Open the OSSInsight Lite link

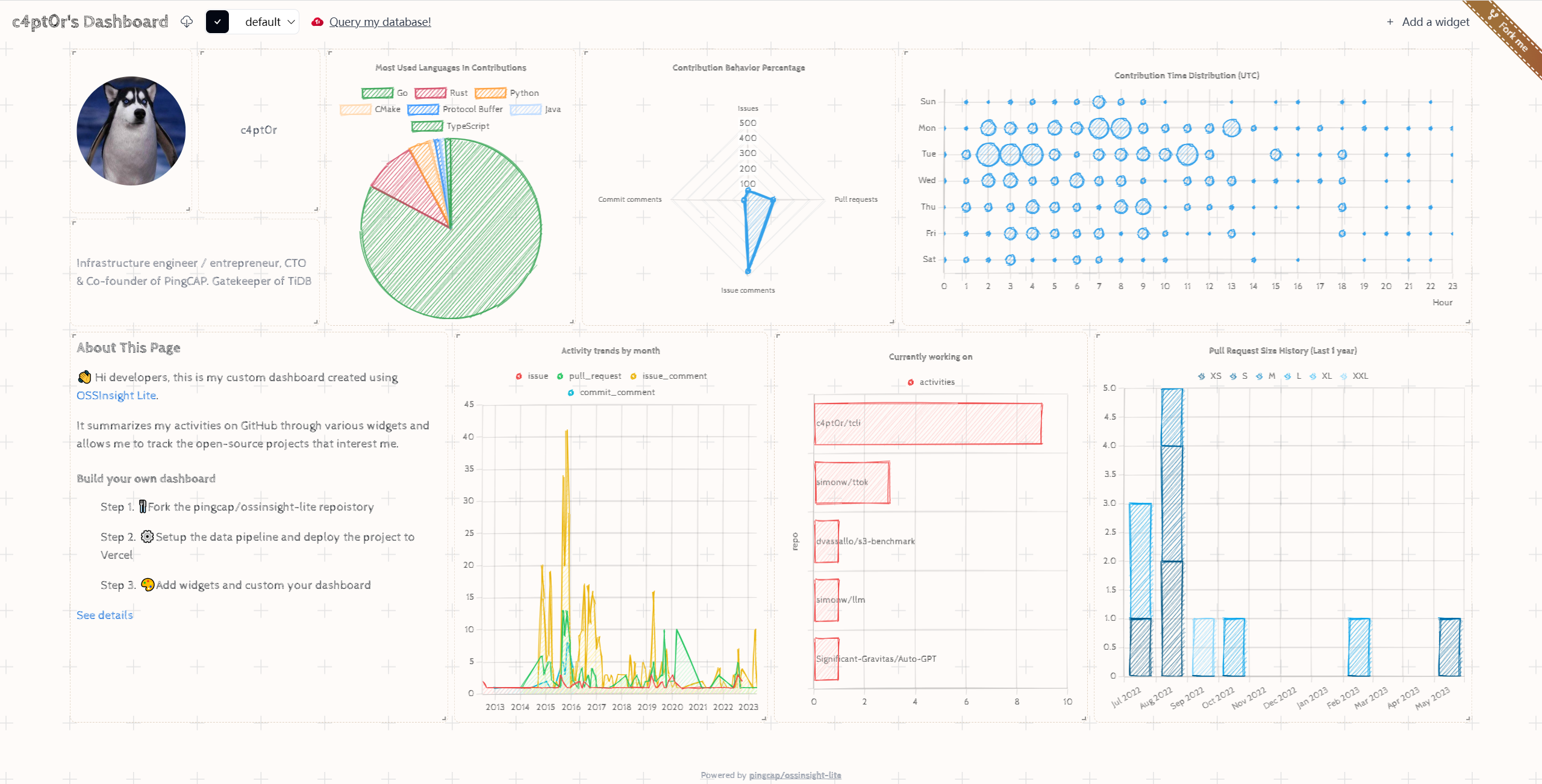116,395
